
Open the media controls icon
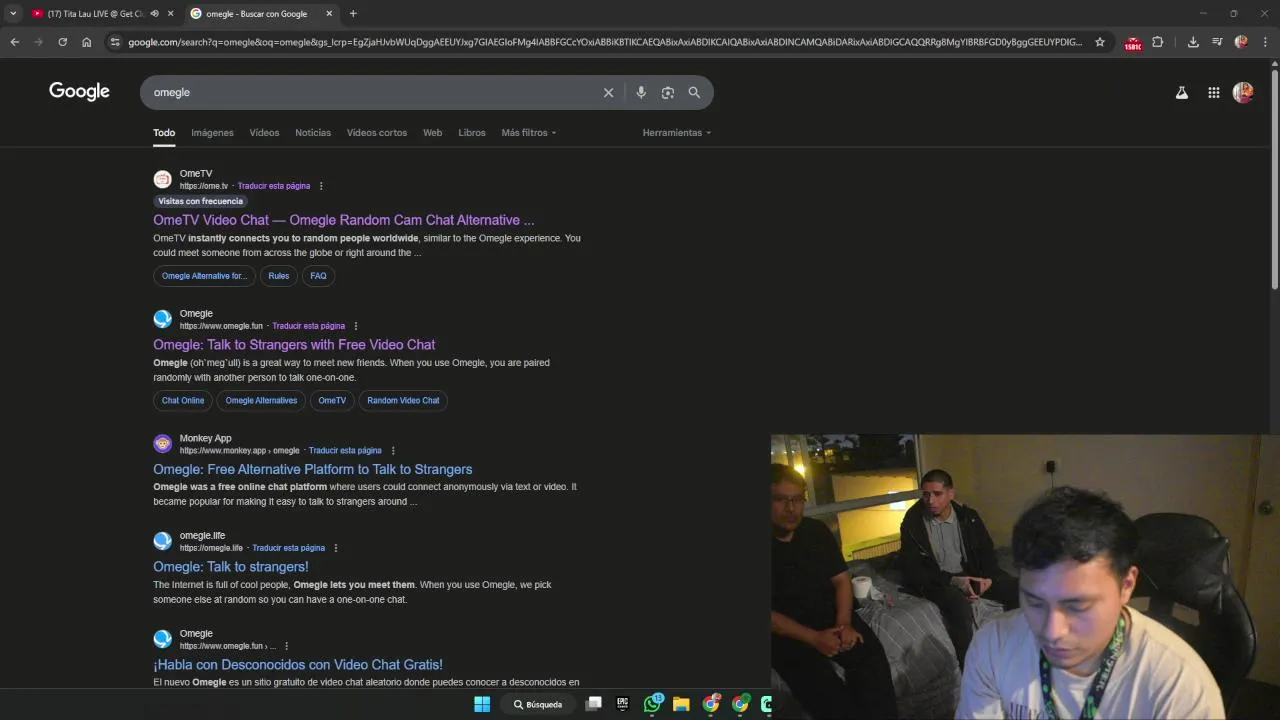tap(1217, 42)
